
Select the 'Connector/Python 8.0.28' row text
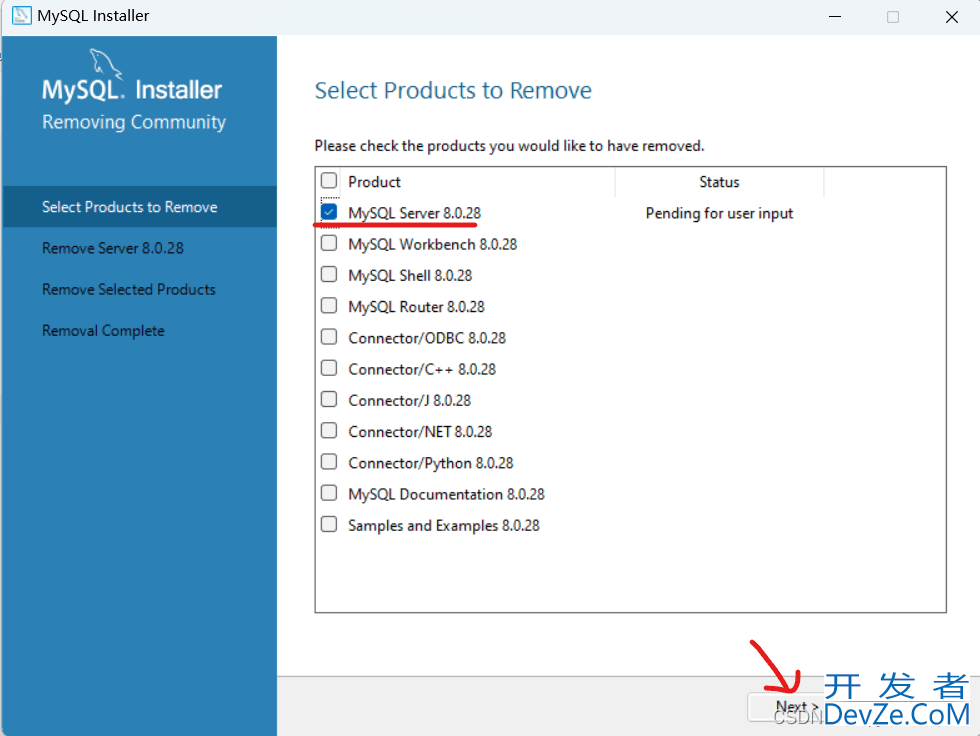coord(431,463)
